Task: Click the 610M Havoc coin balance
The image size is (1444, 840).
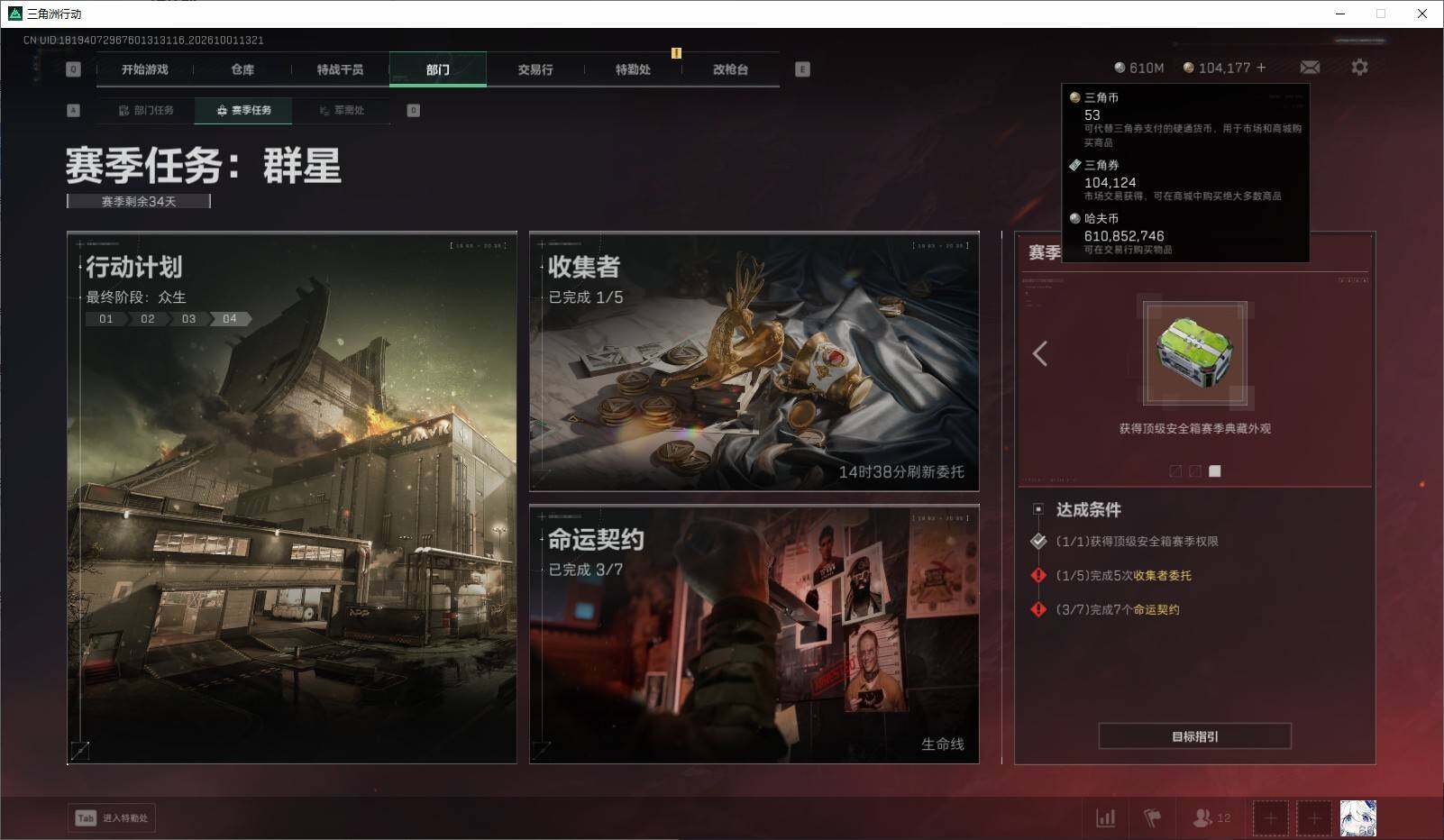Action: (x=1139, y=68)
